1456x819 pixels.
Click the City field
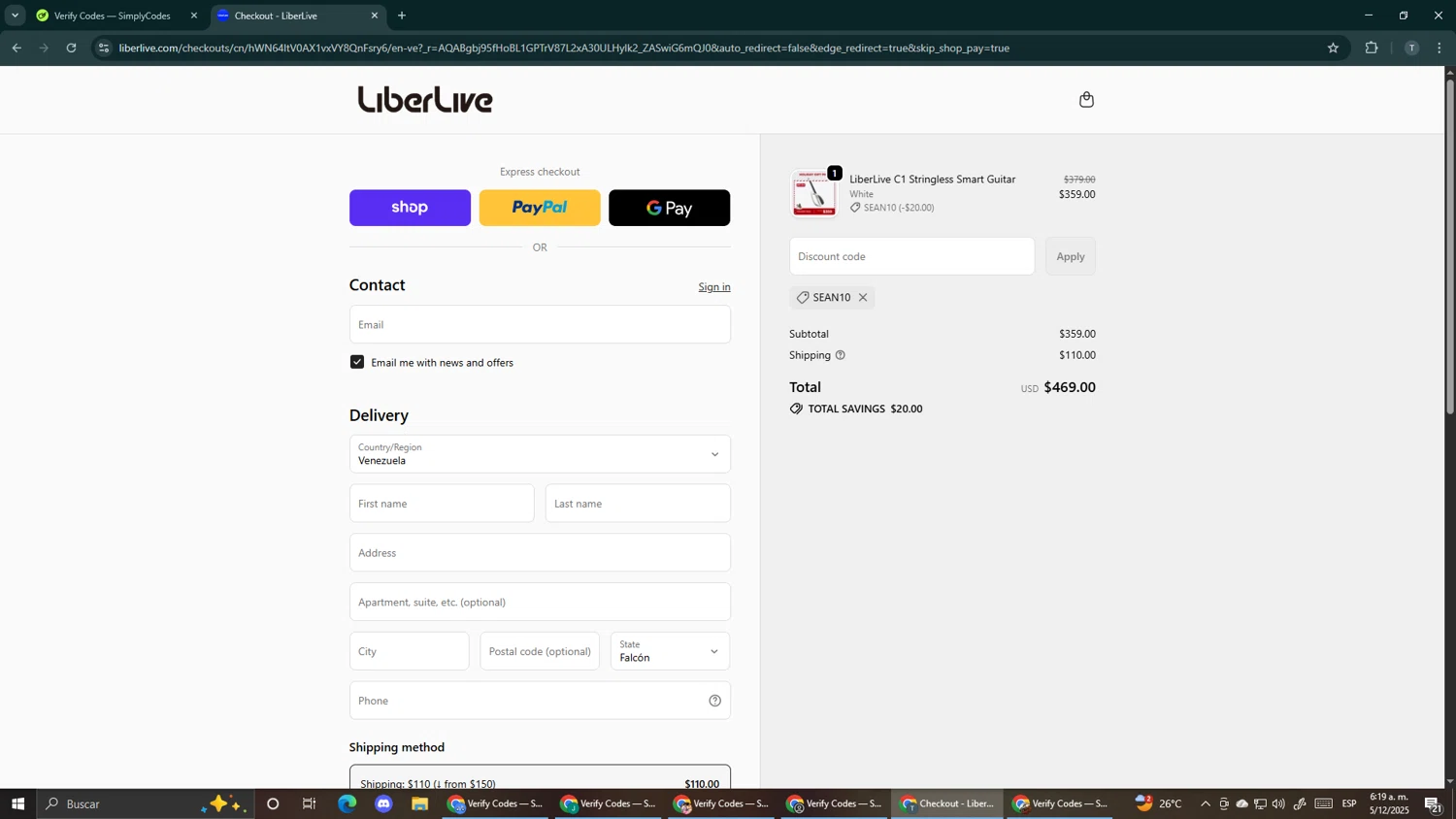[409, 651]
